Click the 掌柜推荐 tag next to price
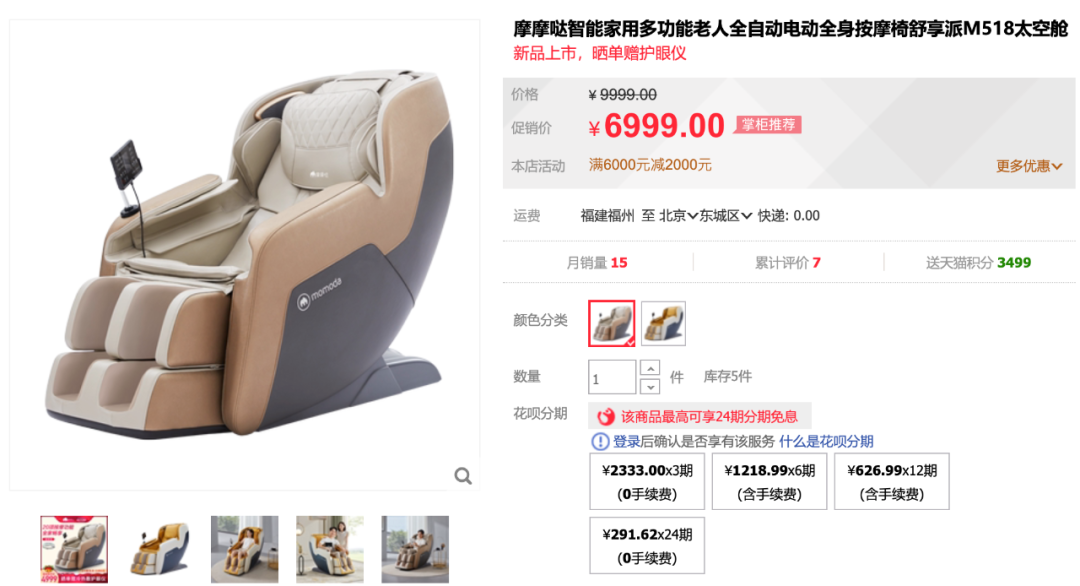 [768, 125]
